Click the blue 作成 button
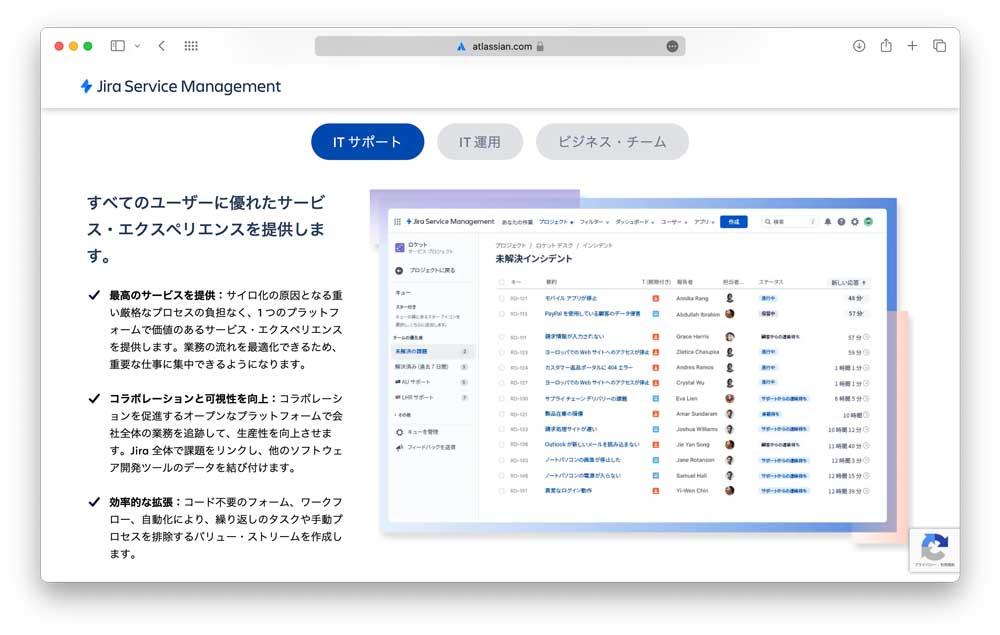Screen dimensions: 1000x635 click(x=733, y=222)
